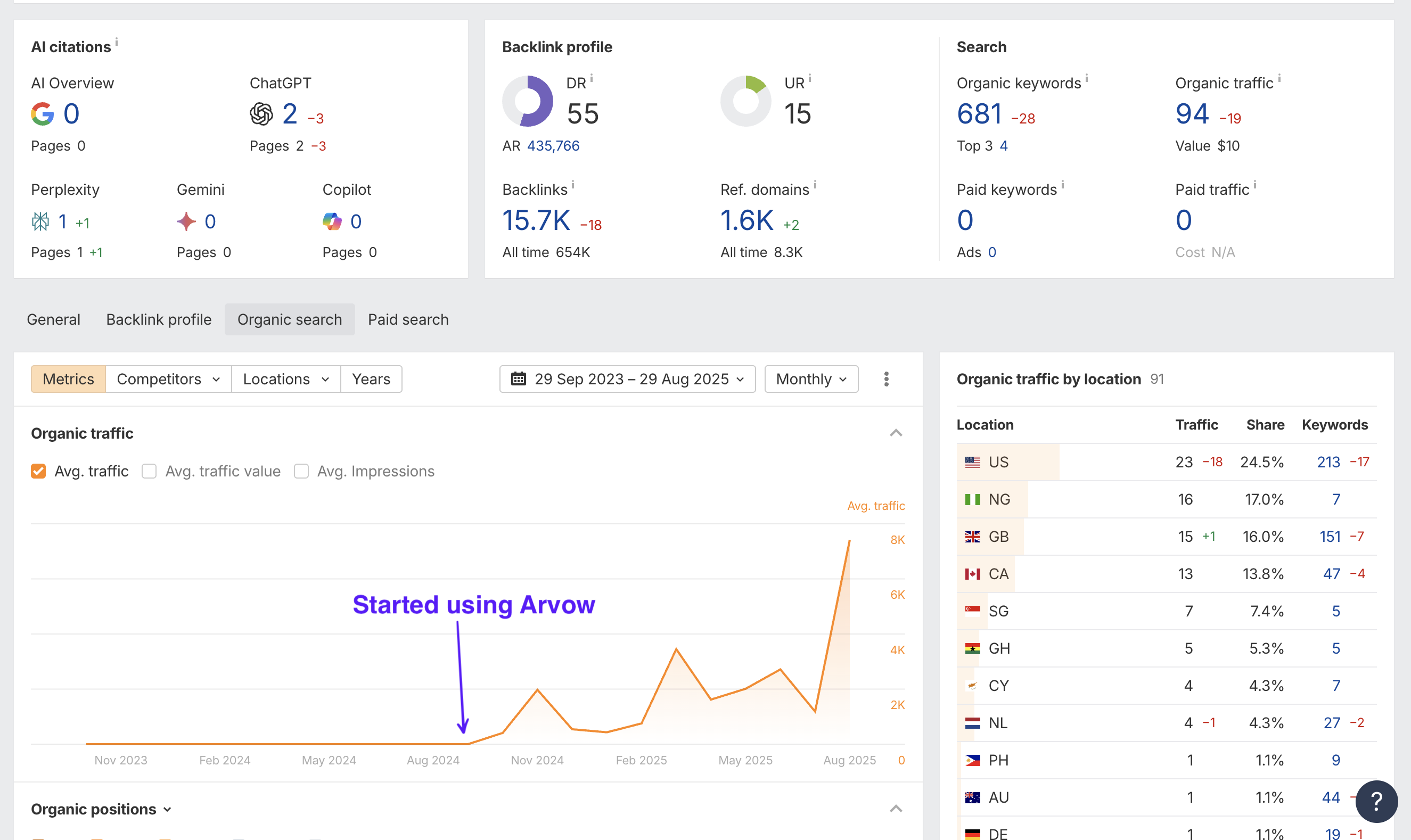Viewport: 1411px width, 840px height.
Task: Click the Perplexity logo icon
Action: pyautogui.click(x=40, y=221)
